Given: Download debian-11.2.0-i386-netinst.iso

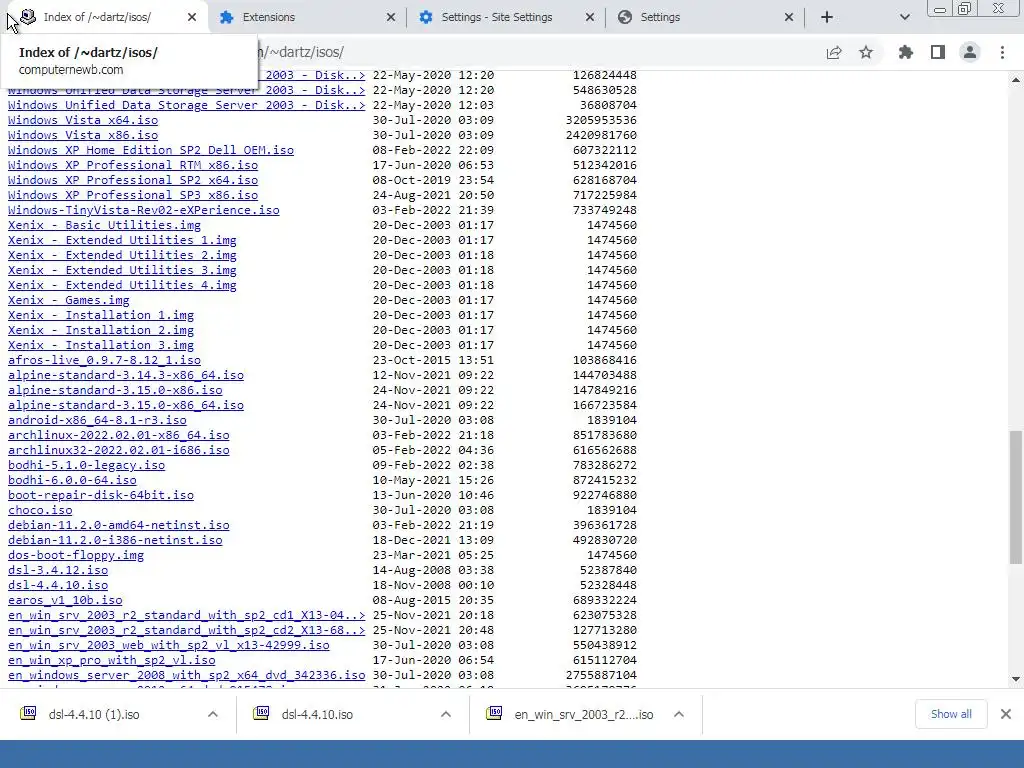Looking at the screenshot, I should tap(115, 541).
